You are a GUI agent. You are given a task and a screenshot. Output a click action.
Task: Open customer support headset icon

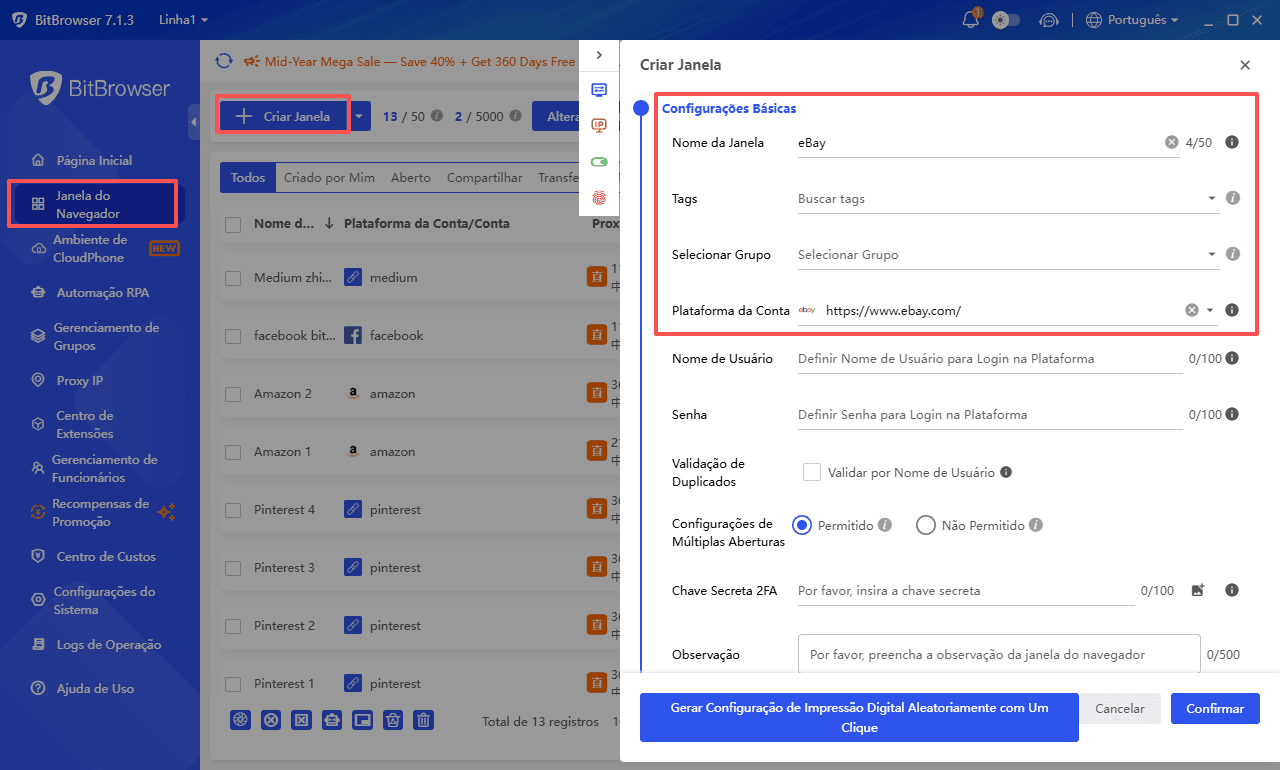pyautogui.click(x=1049, y=20)
